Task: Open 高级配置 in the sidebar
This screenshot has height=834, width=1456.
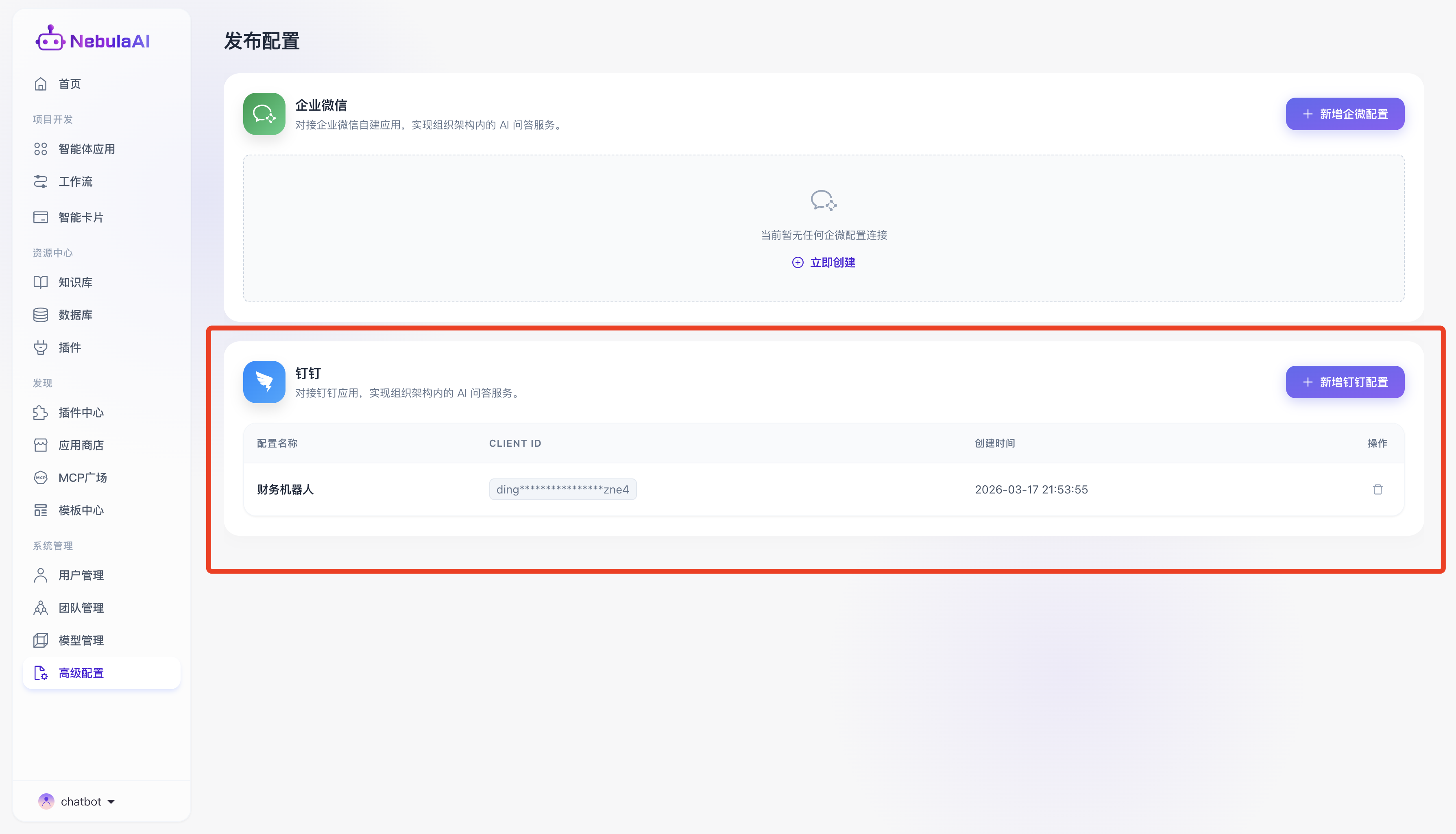Action: 81,673
